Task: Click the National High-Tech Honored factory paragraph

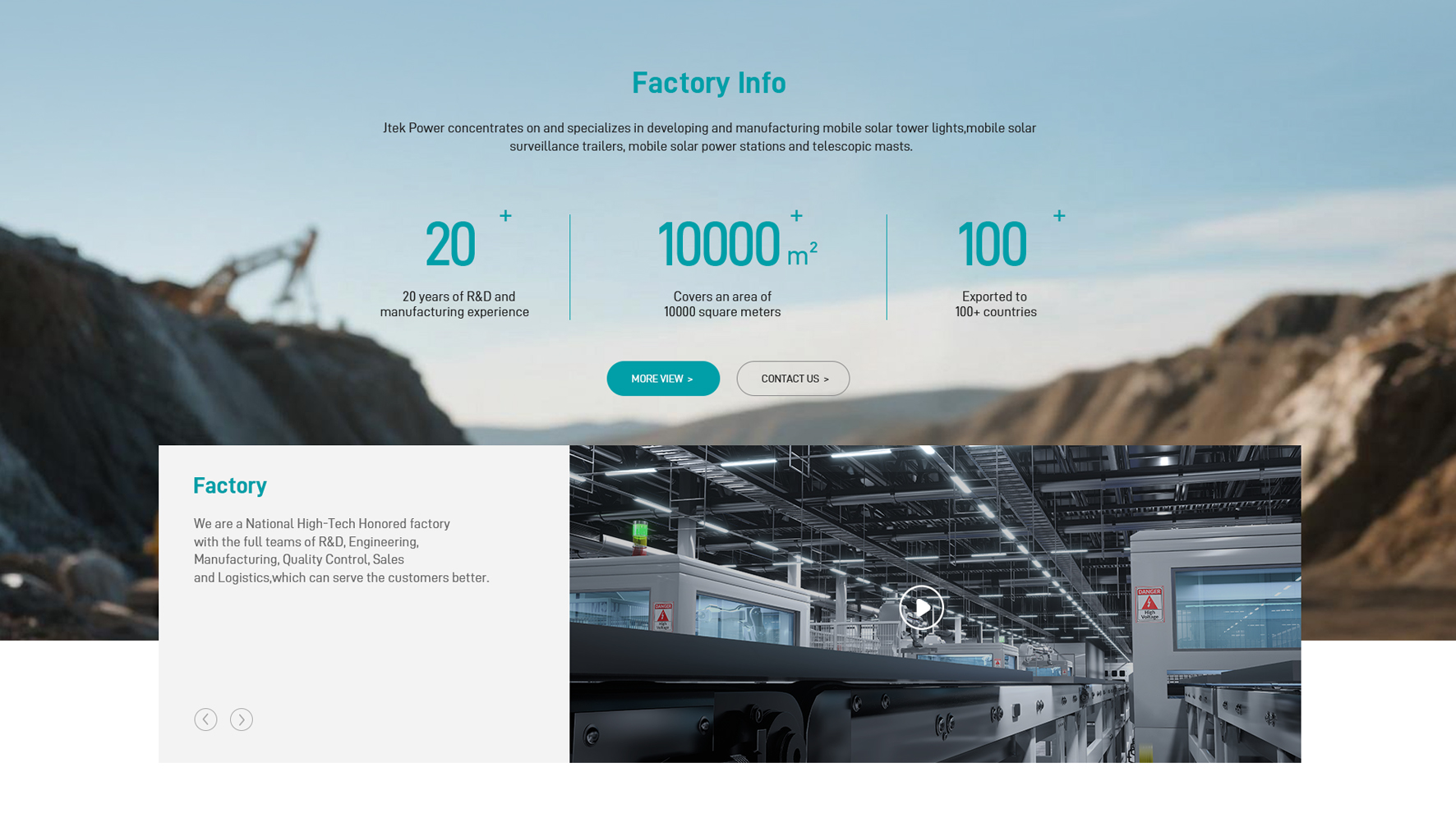Action: [340, 550]
